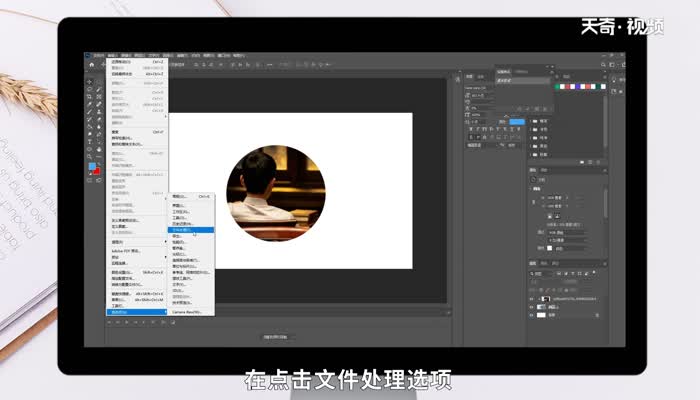Hide the bottom background layer eye

coord(533,315)
